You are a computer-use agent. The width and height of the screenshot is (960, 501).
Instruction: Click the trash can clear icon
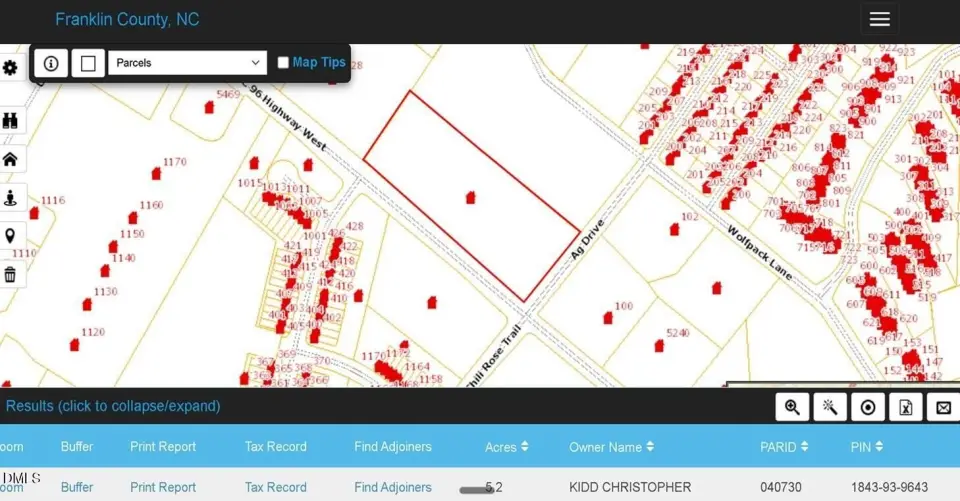(x=11, y=274)
